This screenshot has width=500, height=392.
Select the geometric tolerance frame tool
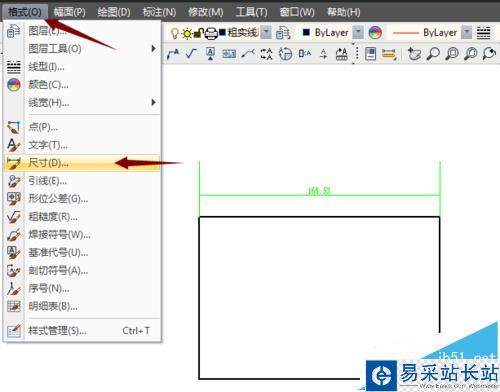(229, 53)
